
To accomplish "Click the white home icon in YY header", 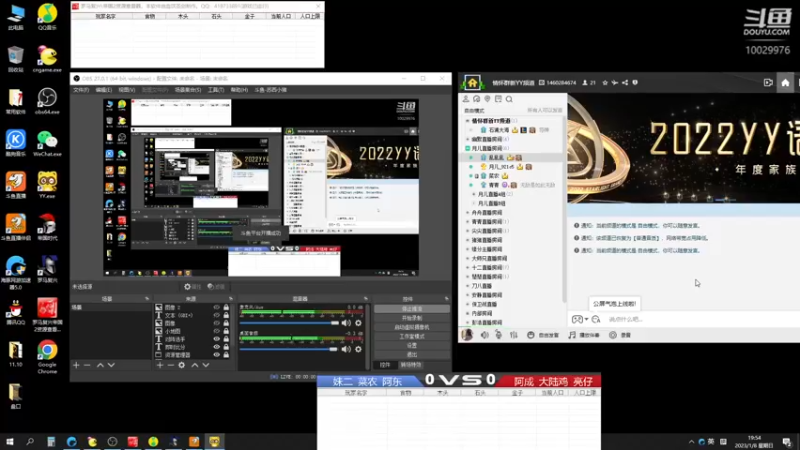I will click(x=785, y=83).
